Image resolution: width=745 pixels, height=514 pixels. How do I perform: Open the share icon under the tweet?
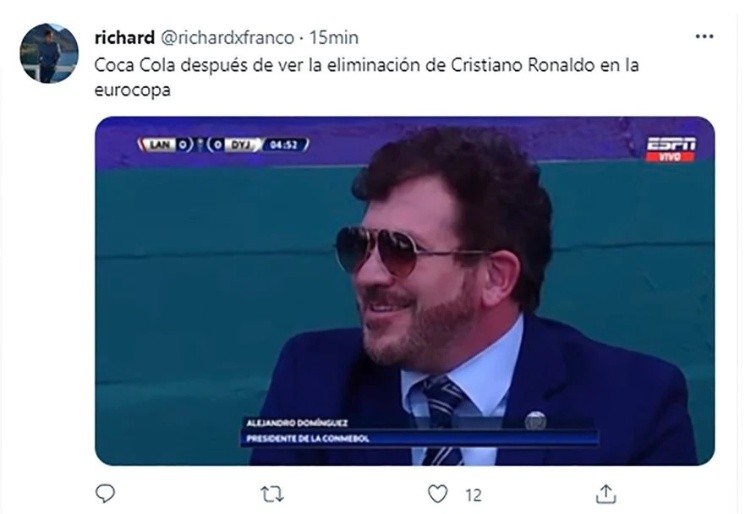click(606, 494)
